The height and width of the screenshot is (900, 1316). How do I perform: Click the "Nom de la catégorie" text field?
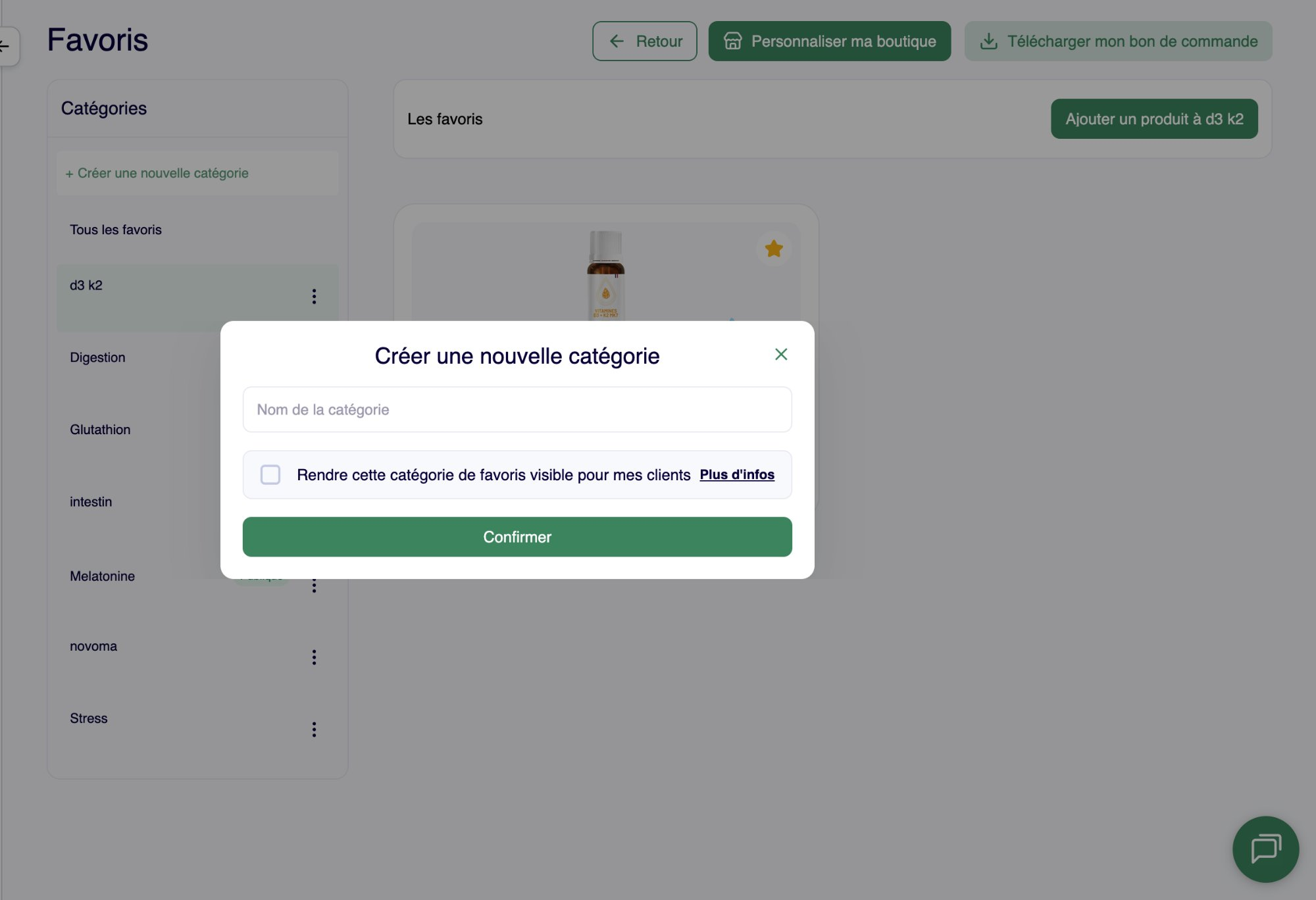(x=517, y=409)
